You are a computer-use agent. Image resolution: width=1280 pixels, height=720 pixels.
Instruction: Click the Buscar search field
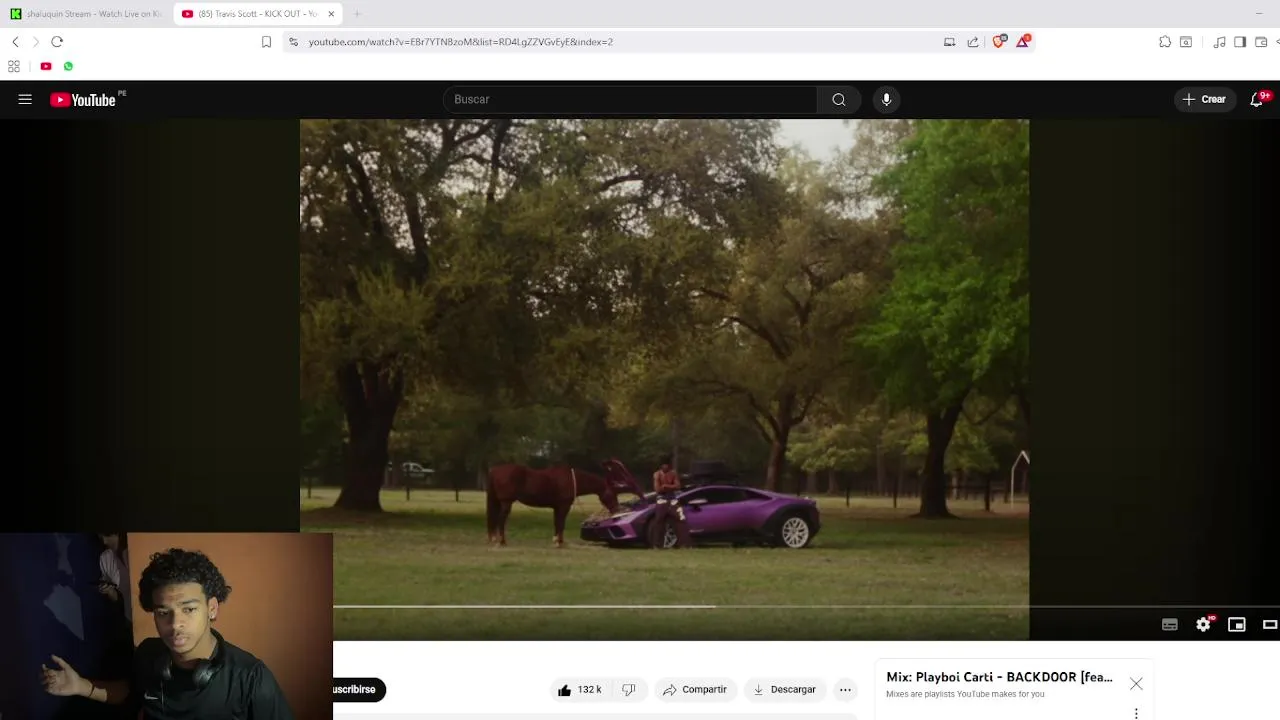630,99
